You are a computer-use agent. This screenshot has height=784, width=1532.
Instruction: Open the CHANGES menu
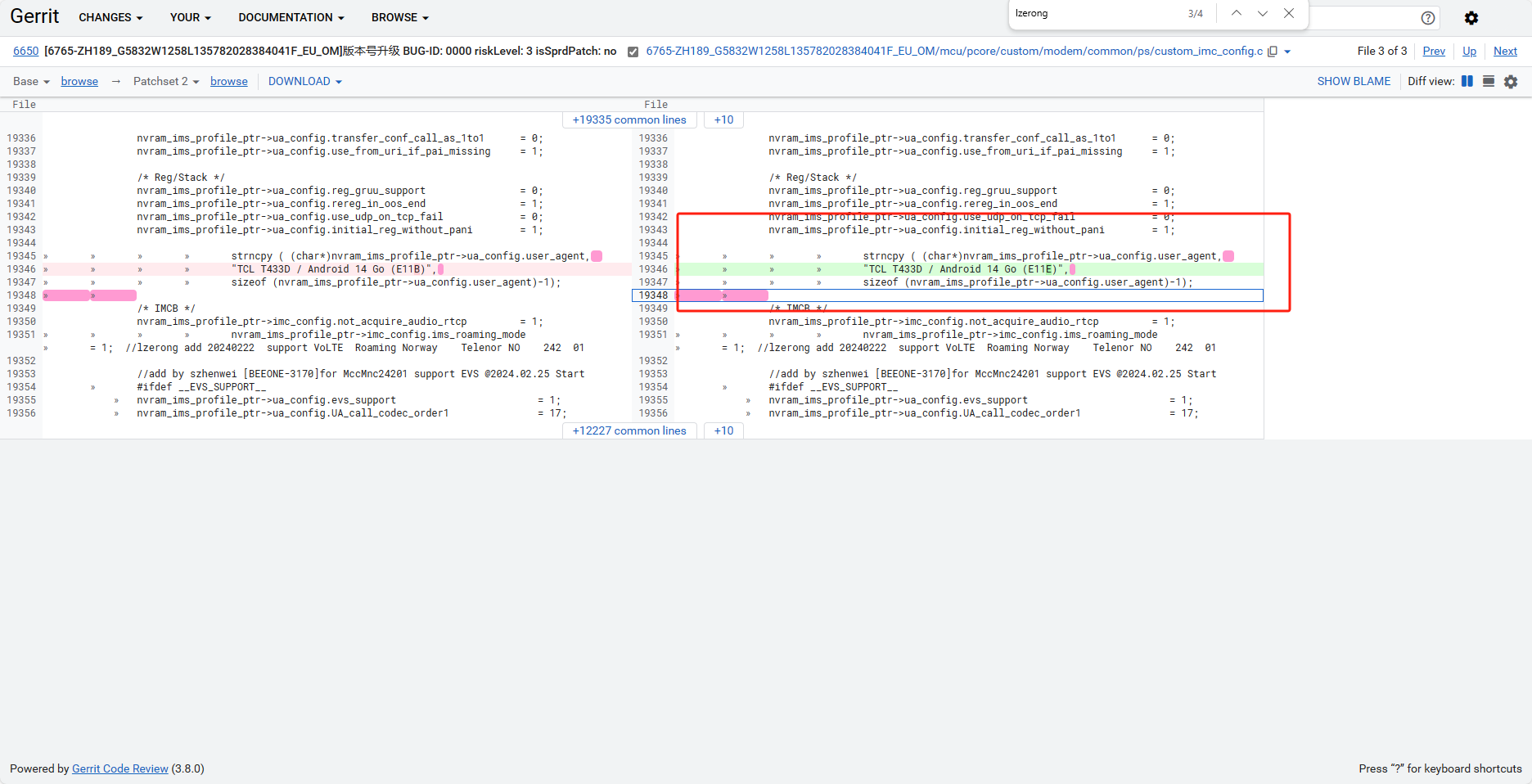[110, 17]
